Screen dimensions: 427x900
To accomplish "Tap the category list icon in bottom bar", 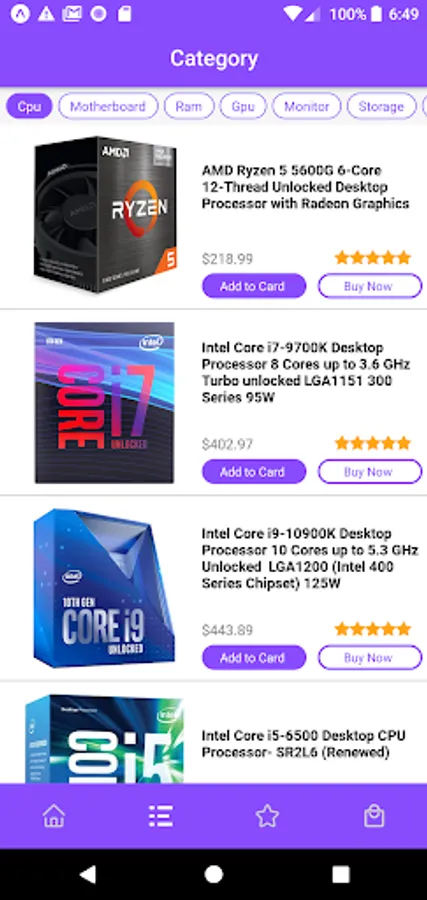I will click(x=160, y=815).
